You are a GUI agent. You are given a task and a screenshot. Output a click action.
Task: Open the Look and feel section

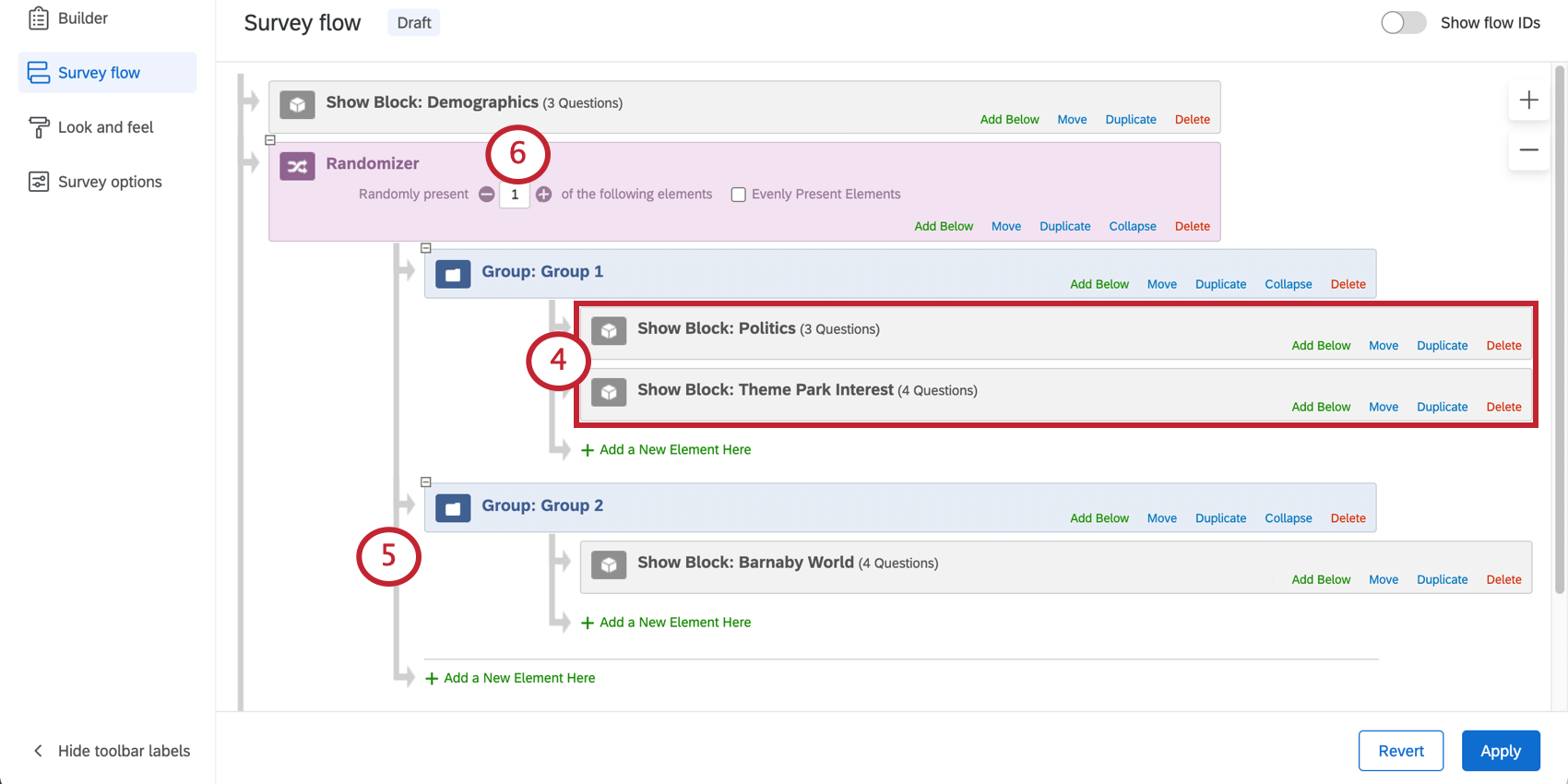[x=107, y=127]
